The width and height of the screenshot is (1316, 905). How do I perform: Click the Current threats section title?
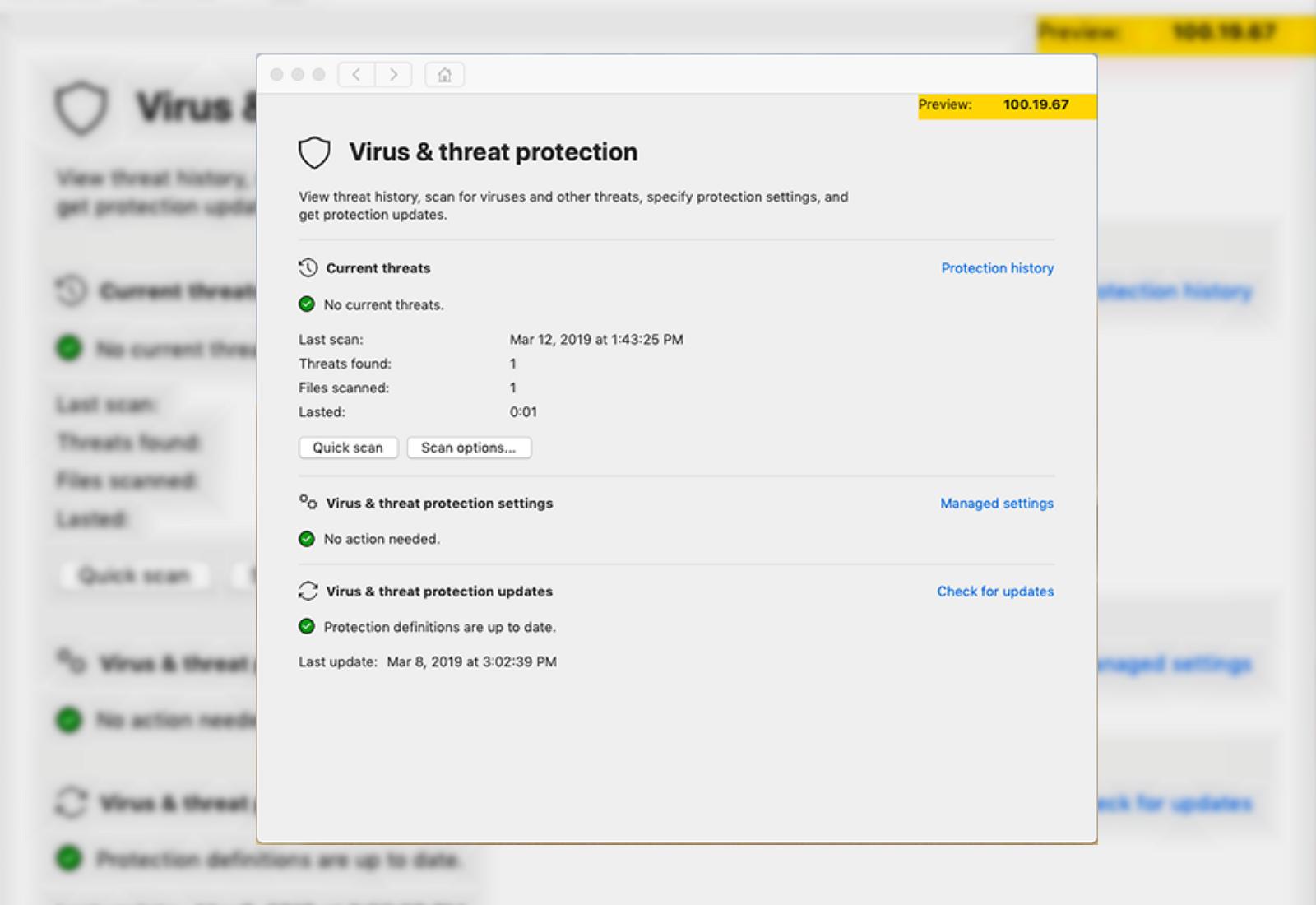[378, 268]
